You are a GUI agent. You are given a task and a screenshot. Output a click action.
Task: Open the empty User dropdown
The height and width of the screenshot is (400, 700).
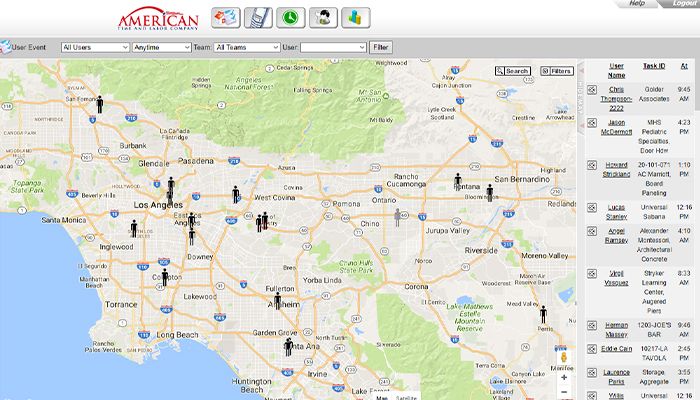[x=333, y=47]
